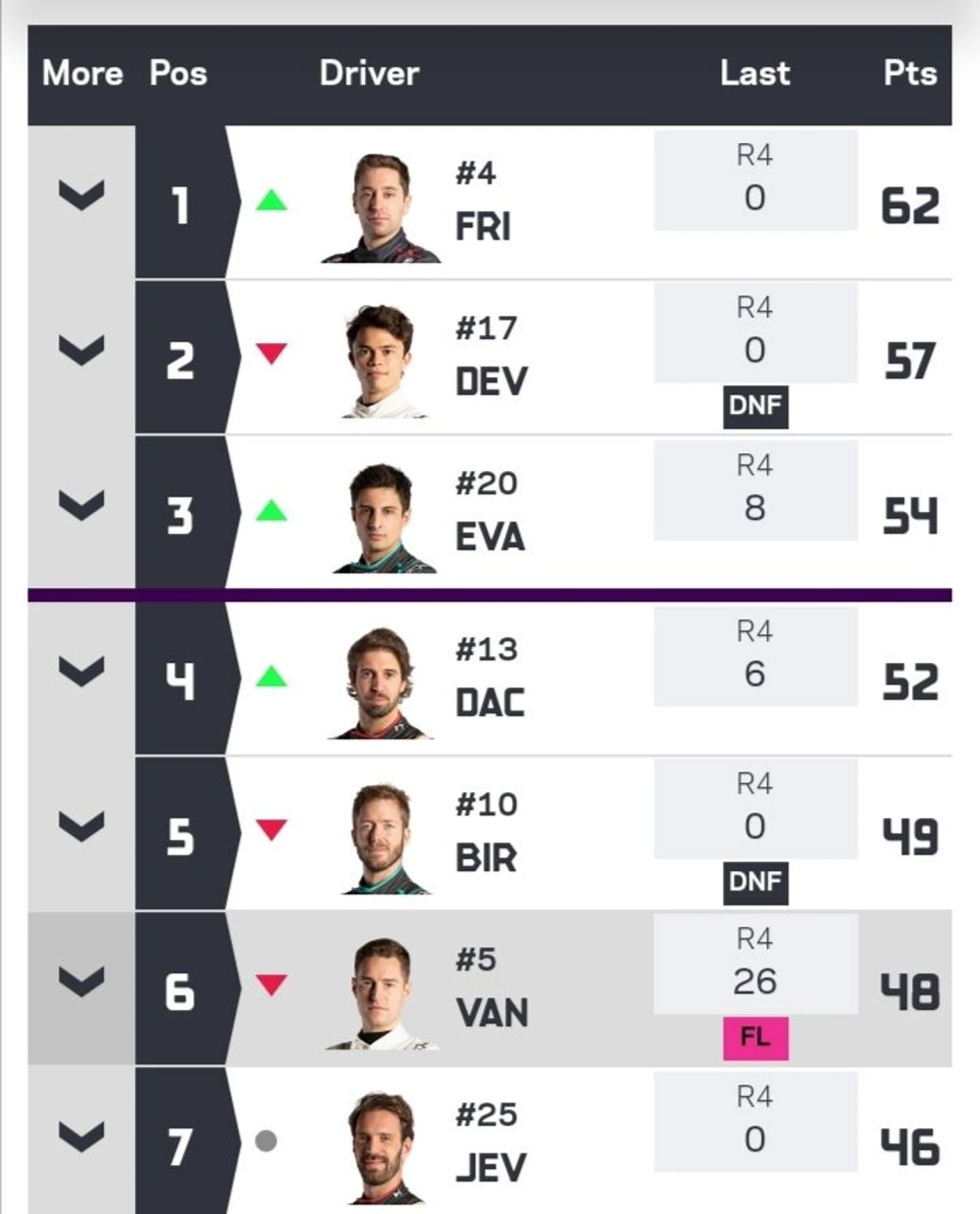Select the Pts column header
Image resolution: width=980 pixels, height=1214 pixels.
[910, 73]
